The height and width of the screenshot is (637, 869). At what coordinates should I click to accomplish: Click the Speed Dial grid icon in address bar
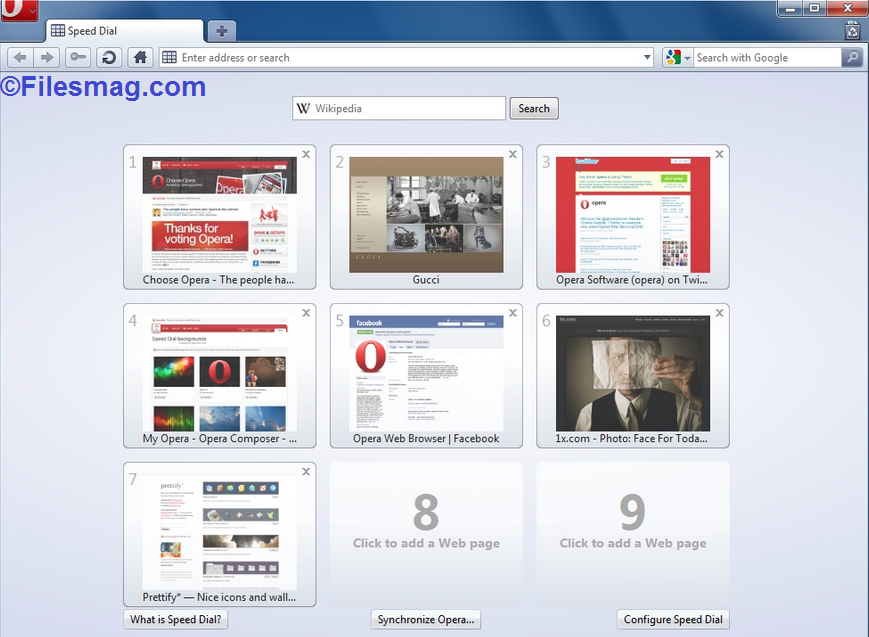click(170, 57)
